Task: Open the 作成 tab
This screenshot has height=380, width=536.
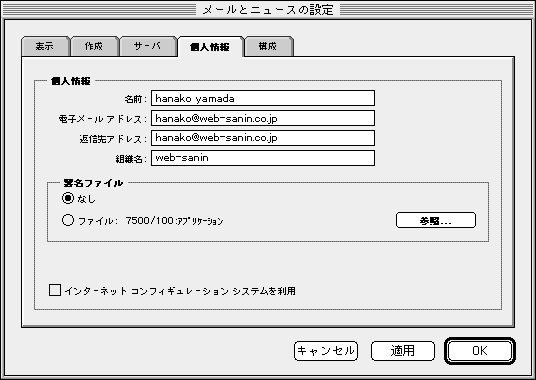Action: tap(94, 46)
